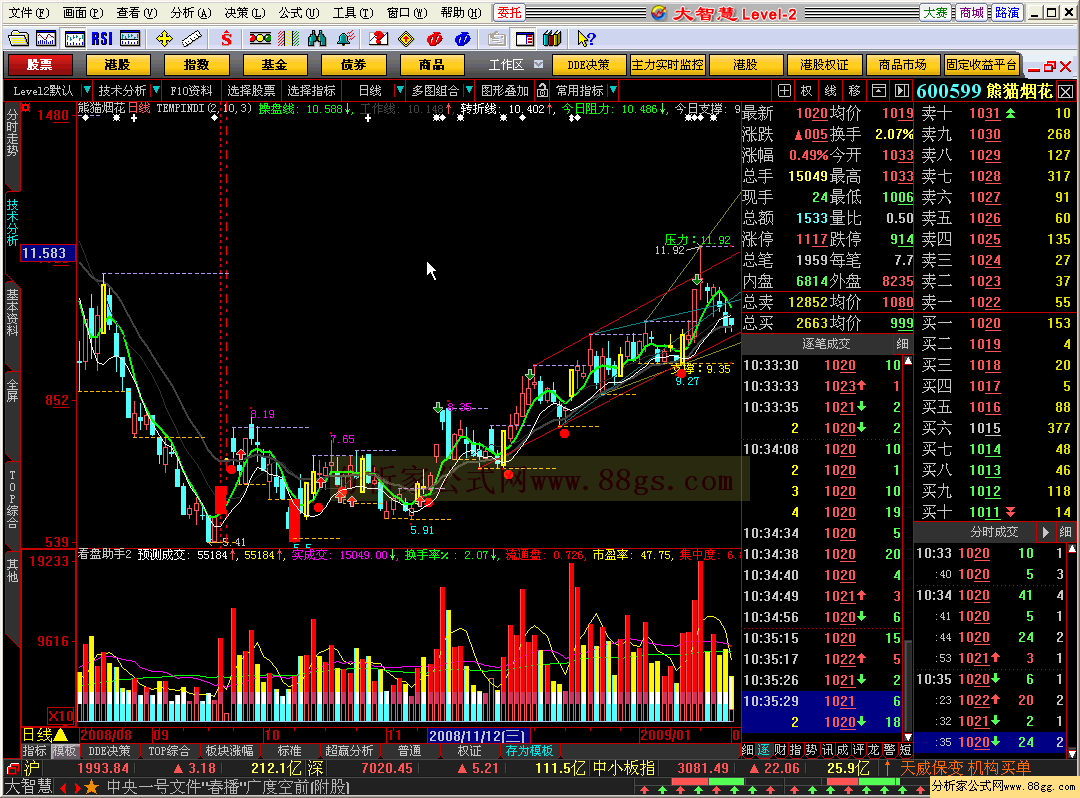Click the help cursor question icon
Viewport: 1080px width, 798px height.
(586, 39)
